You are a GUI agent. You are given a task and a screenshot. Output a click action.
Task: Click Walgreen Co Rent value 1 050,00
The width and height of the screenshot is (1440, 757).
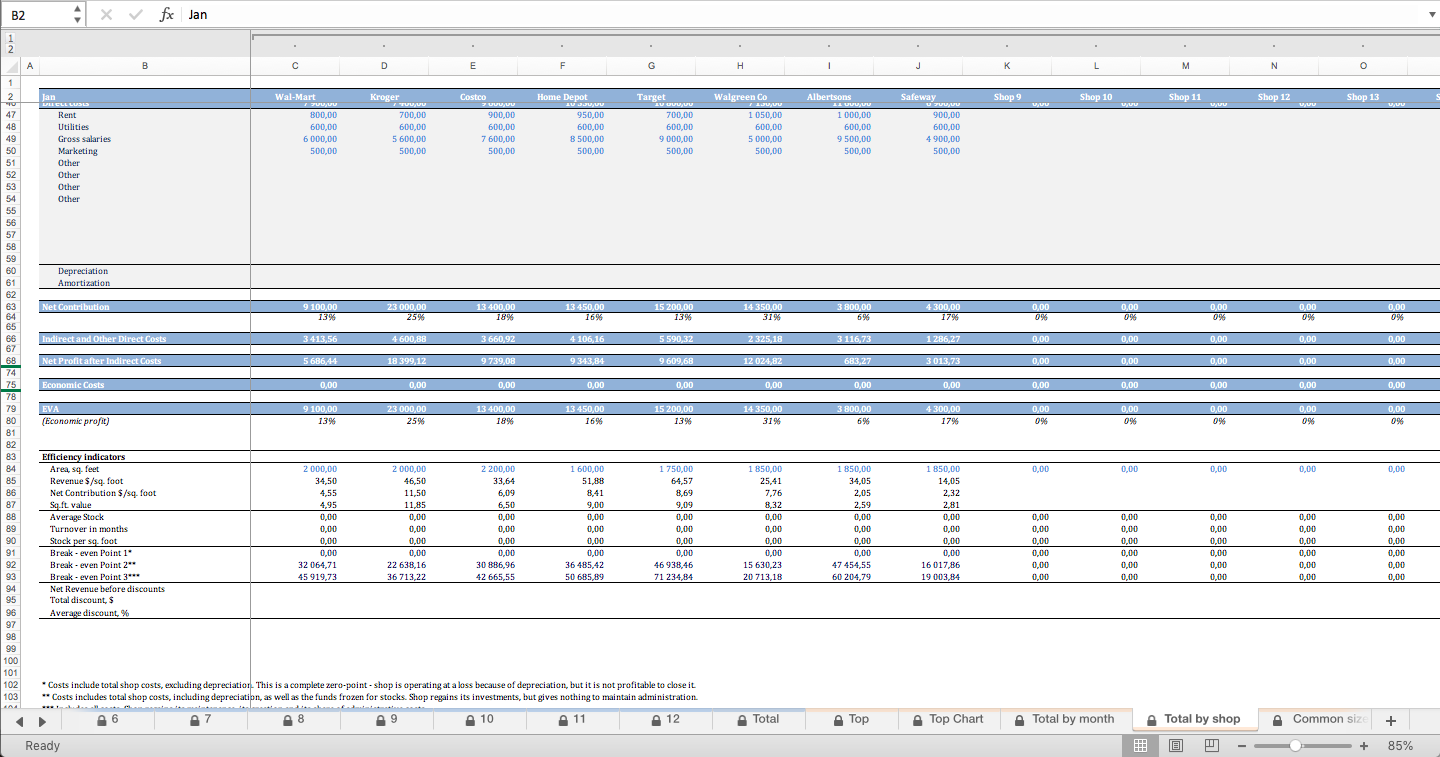[x=764, y=115]
